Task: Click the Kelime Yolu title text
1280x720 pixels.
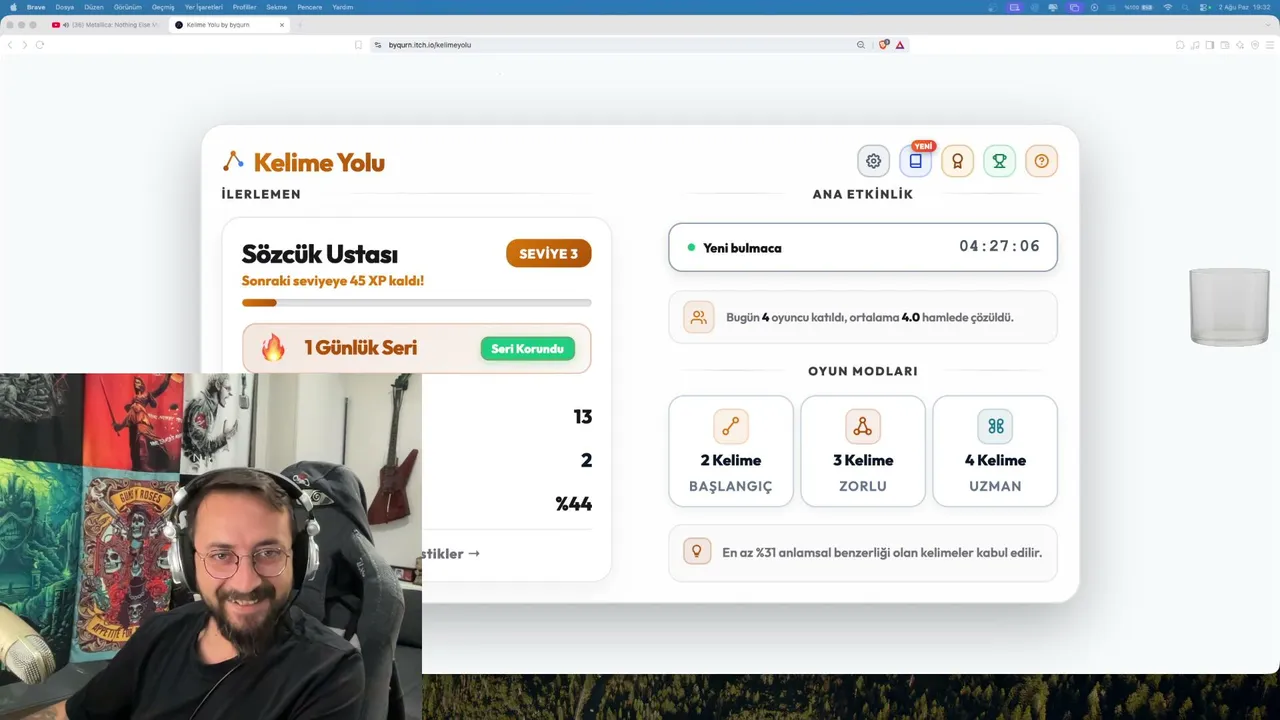Action: pos(319,162)
